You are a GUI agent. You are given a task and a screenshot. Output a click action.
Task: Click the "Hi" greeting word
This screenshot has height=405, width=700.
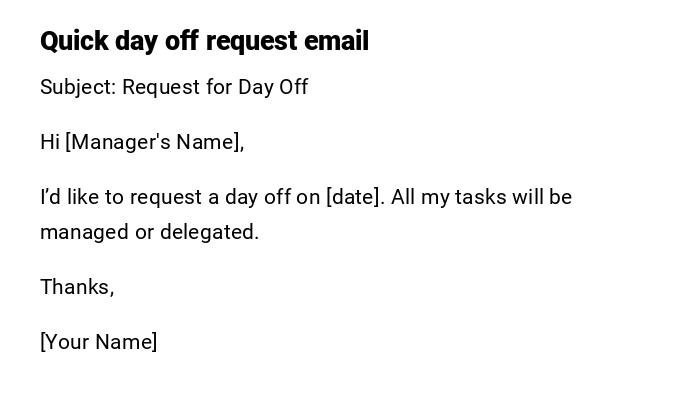coord(50,142)
